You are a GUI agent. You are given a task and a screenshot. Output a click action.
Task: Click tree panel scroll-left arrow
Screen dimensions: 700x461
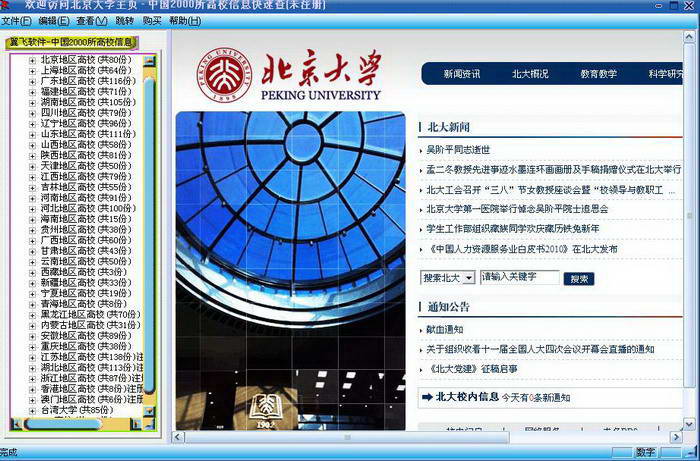(17, 424)
